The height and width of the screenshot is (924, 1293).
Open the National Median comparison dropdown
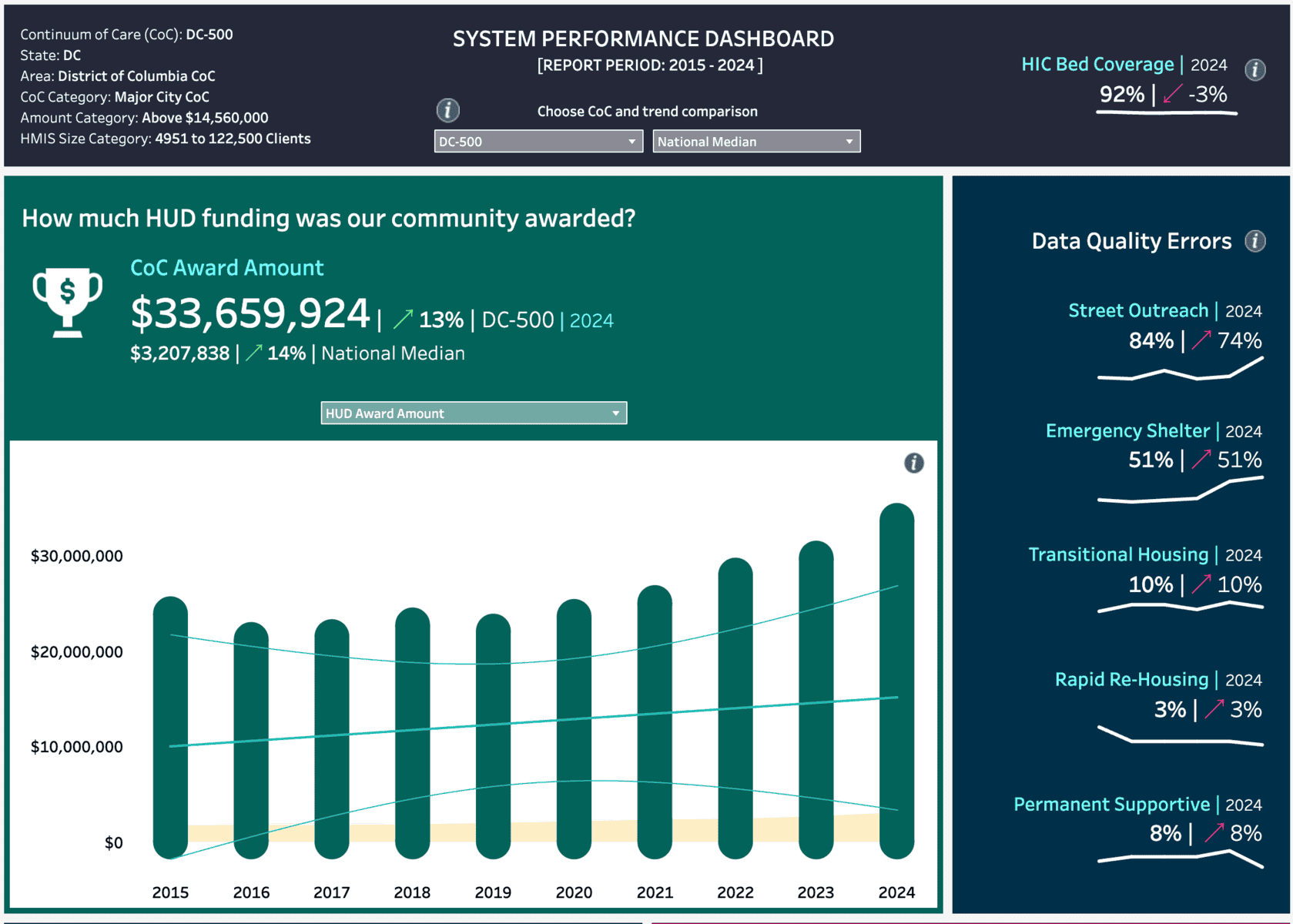click(x=756, y=142)
